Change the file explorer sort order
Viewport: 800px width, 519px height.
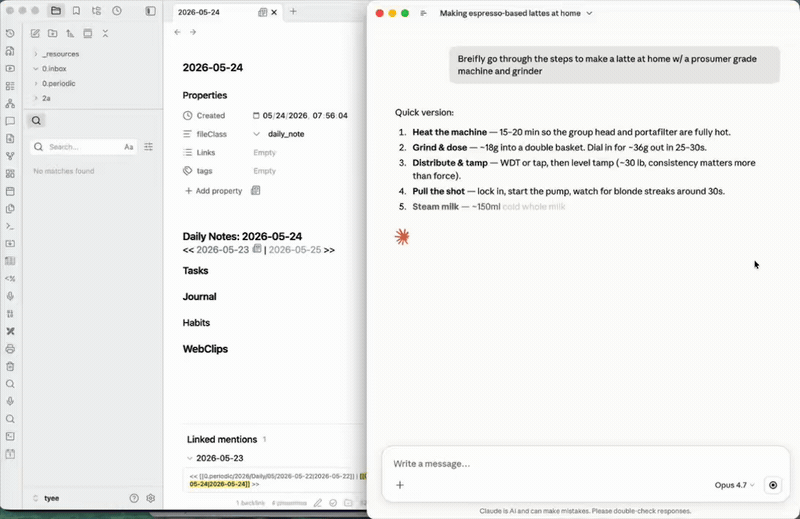[x=70, y=33]
